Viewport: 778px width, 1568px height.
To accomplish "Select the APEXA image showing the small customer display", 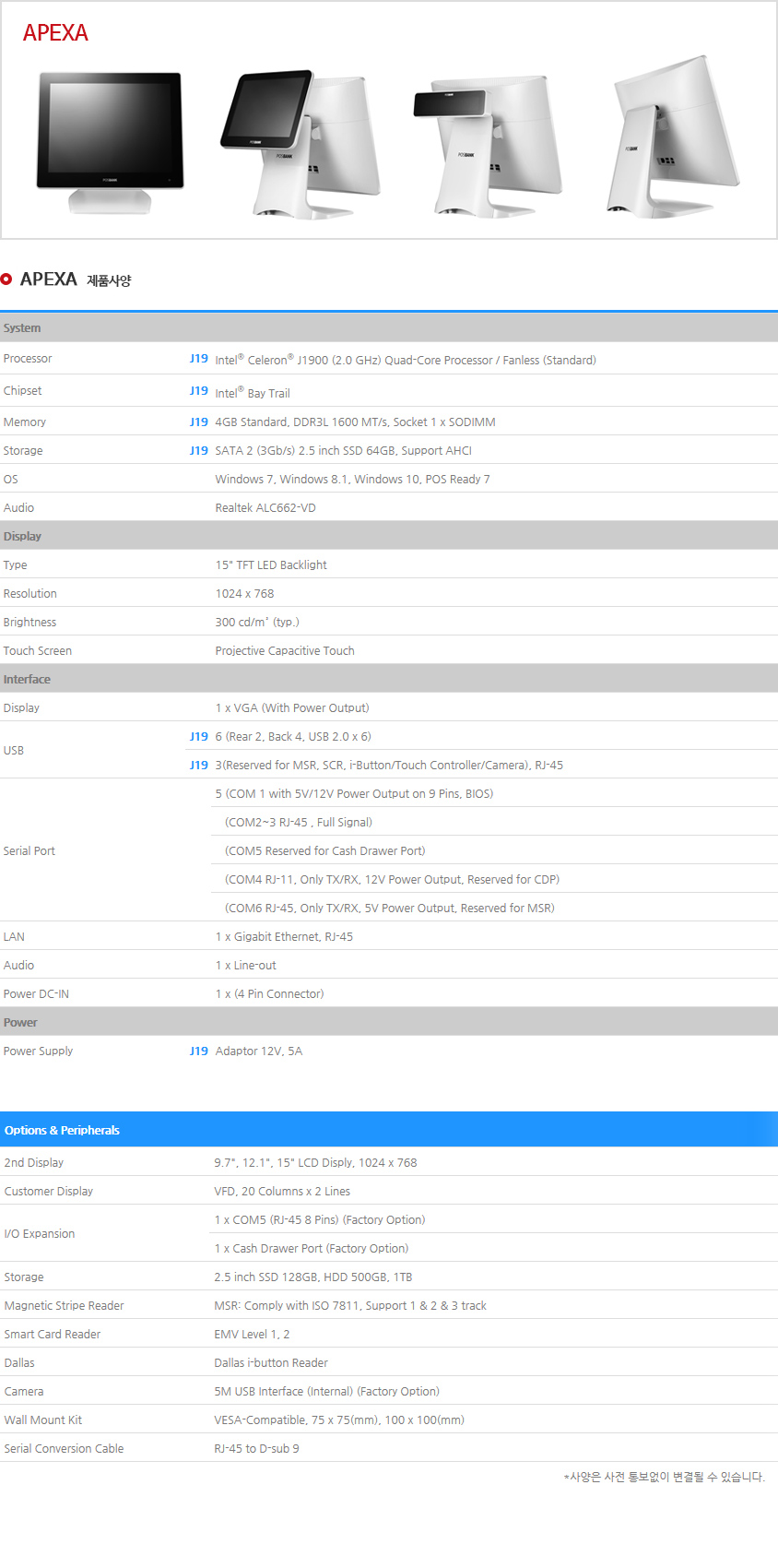I will click(x=487, y=146).
